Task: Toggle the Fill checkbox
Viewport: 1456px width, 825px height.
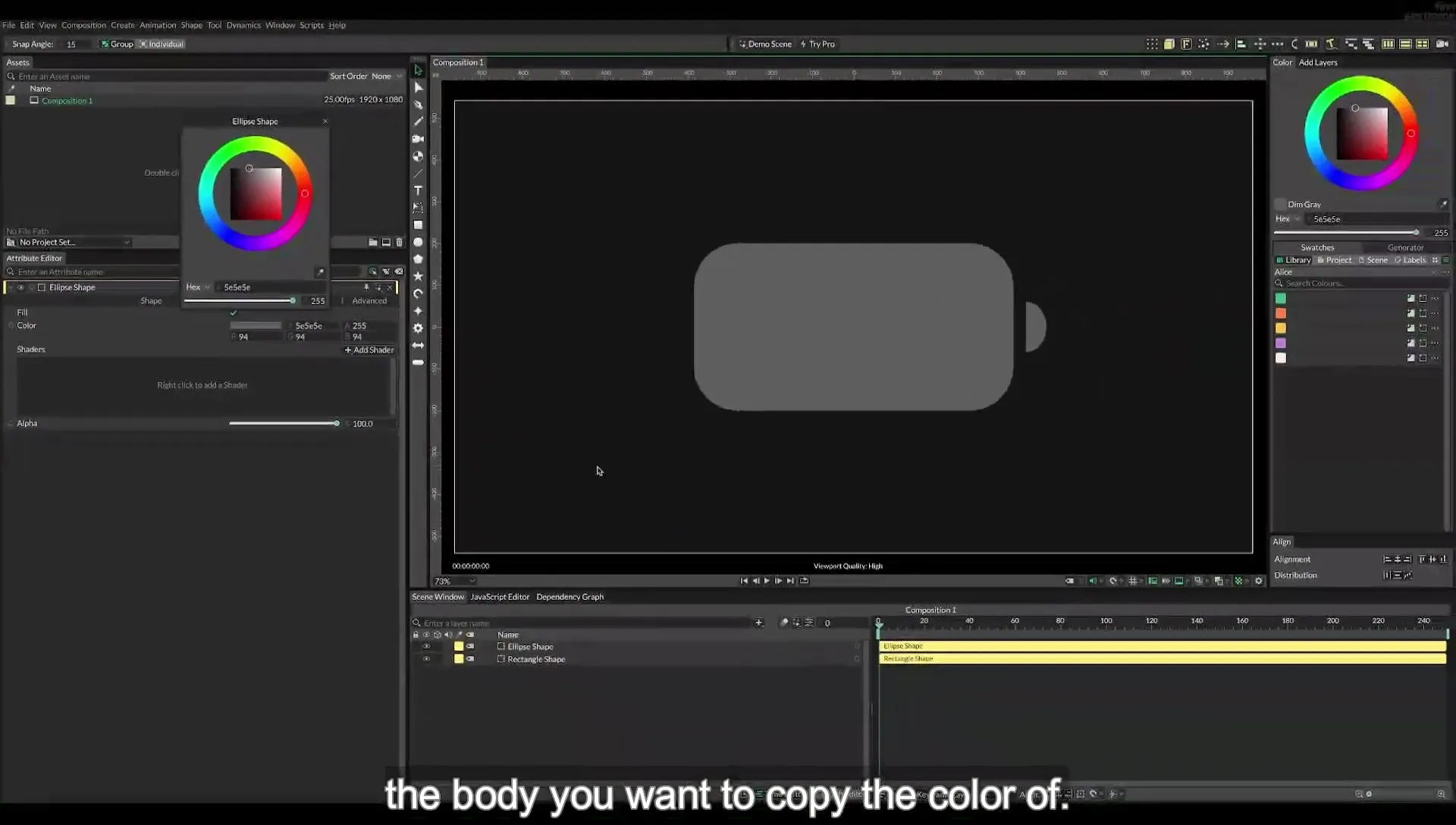Action: coord(234,312)
